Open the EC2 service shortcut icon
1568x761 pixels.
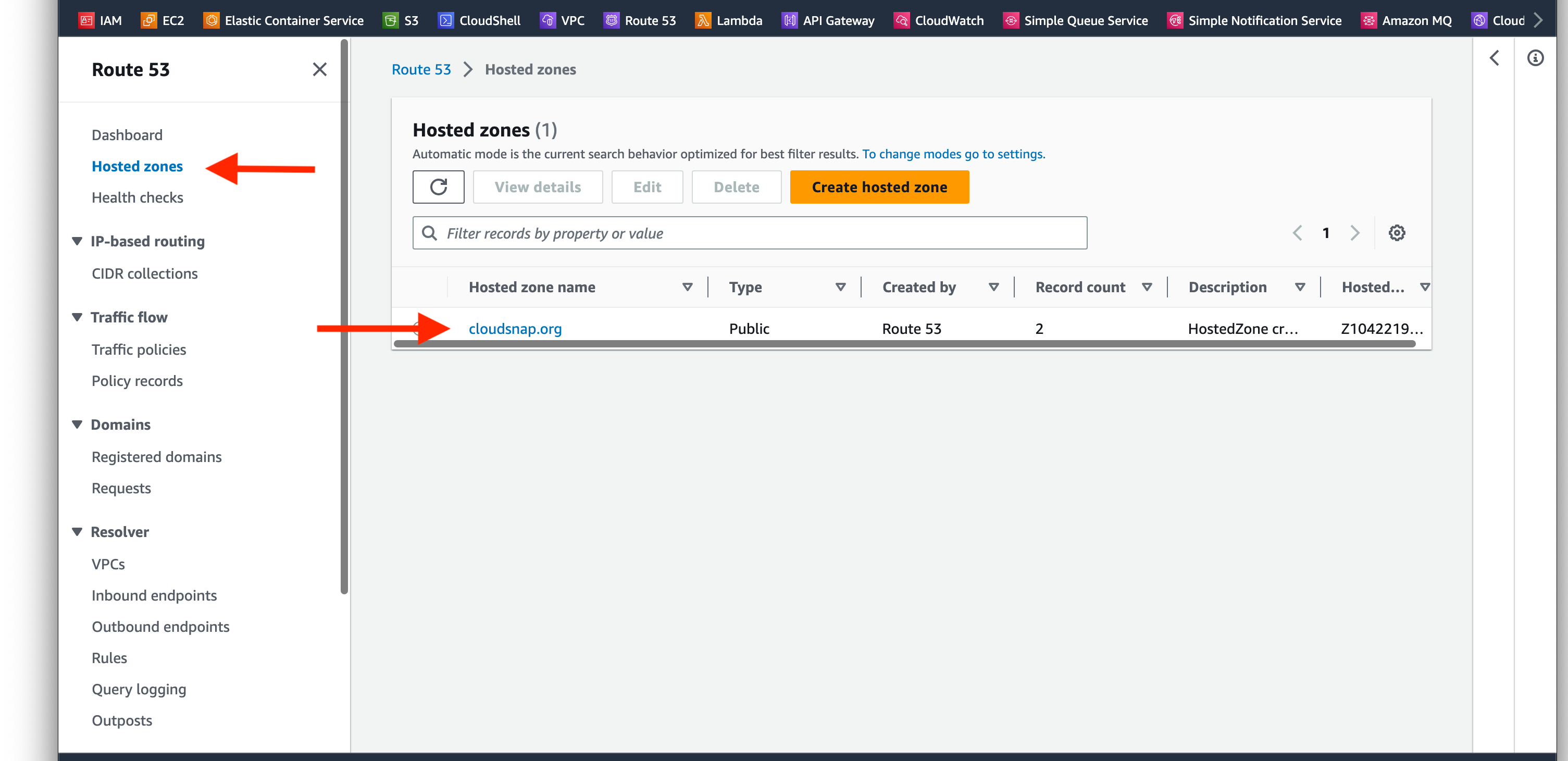[x=148, y=20]
